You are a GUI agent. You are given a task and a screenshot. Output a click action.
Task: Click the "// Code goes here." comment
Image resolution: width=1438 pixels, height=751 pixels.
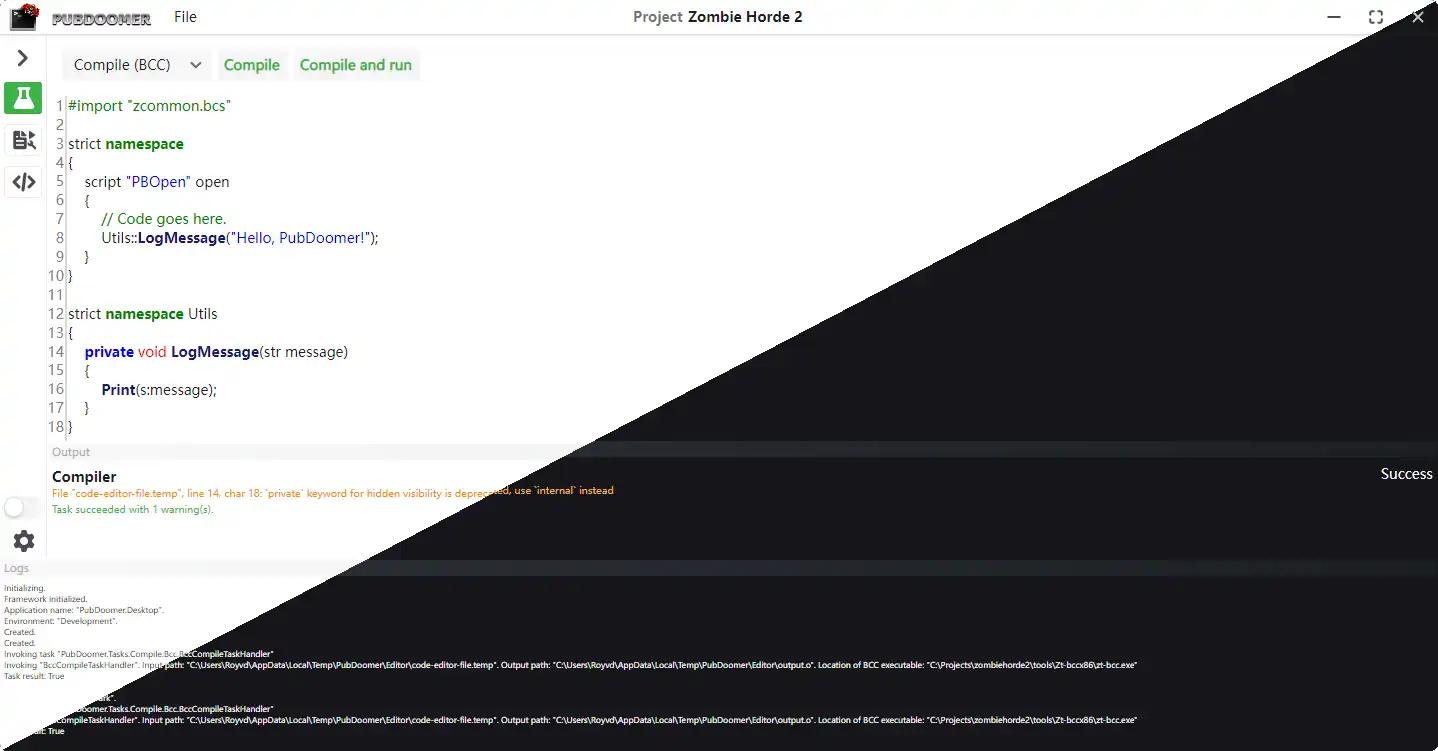pyautogui.click(x=164, y=219)
